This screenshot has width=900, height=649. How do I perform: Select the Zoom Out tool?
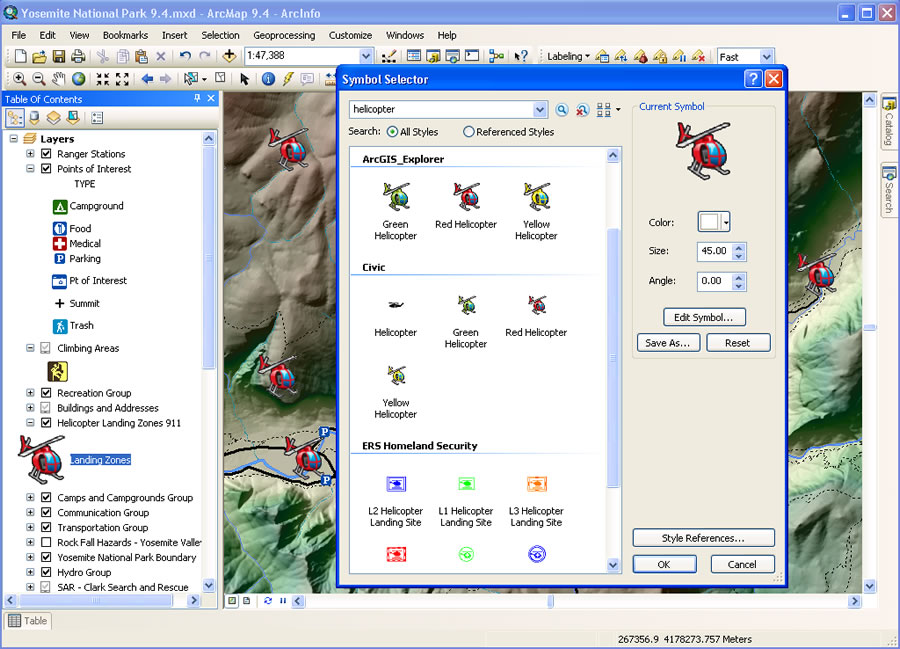point(38,79)
